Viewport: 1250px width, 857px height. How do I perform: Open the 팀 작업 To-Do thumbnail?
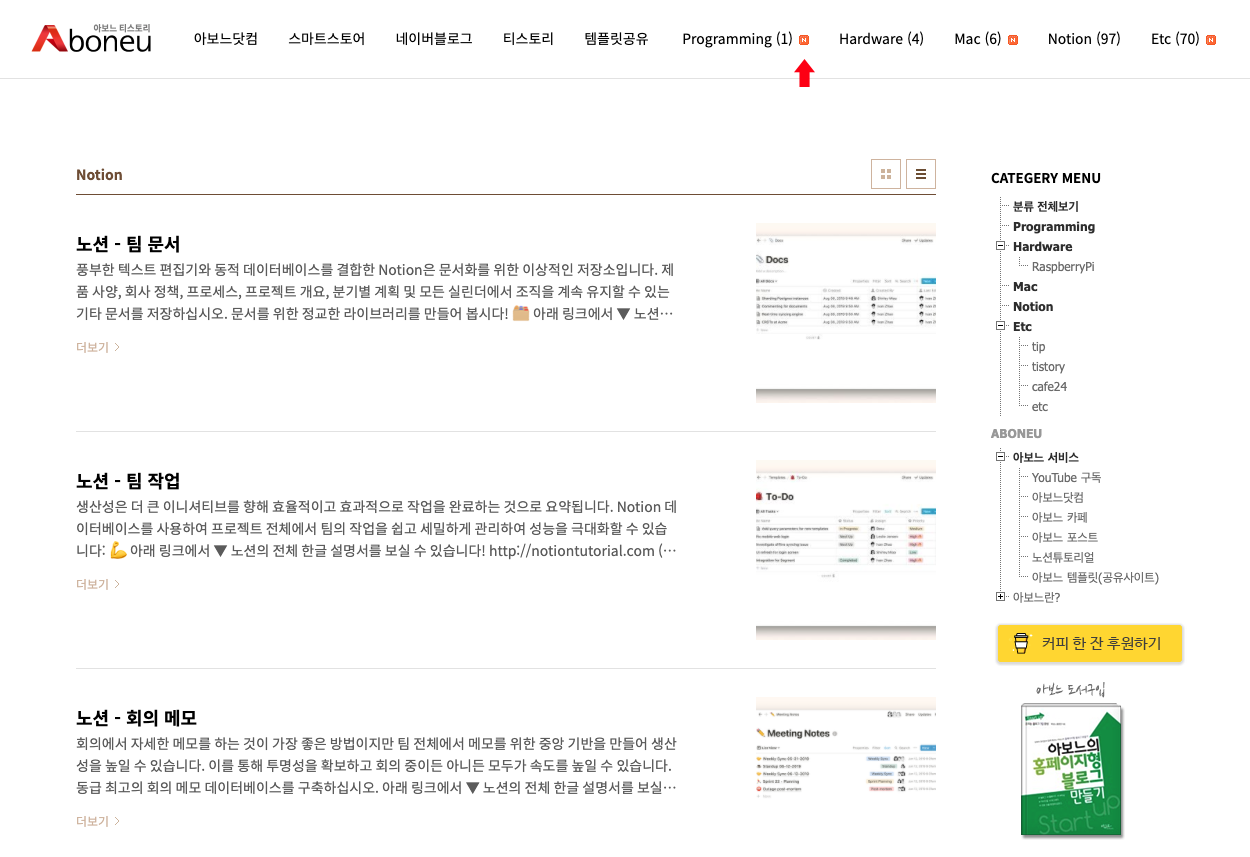pyautogui.click(x=846, y=549)
